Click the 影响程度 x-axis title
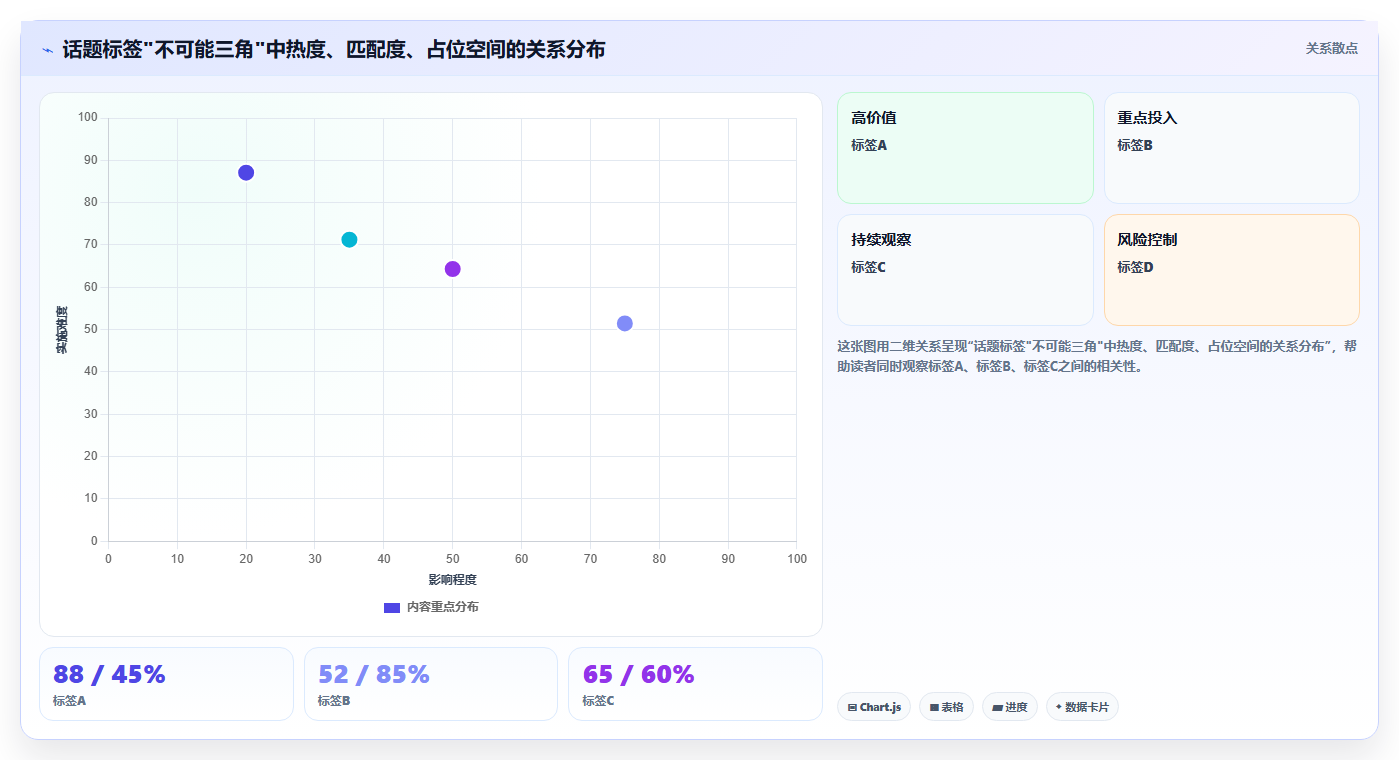1399x760 pixels. click(452, 580)
